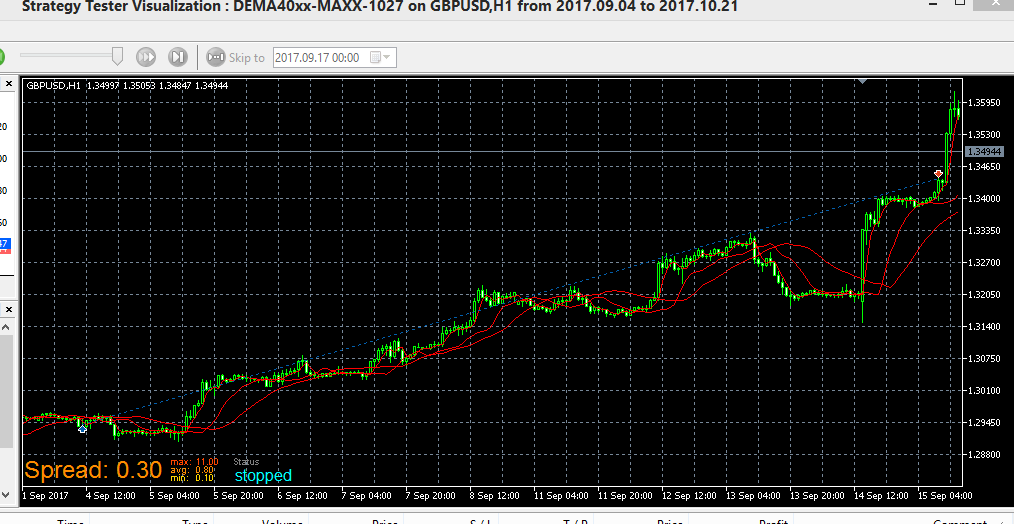Click the 6 Sep 12:00 time axis label

(x=303, y=496)
